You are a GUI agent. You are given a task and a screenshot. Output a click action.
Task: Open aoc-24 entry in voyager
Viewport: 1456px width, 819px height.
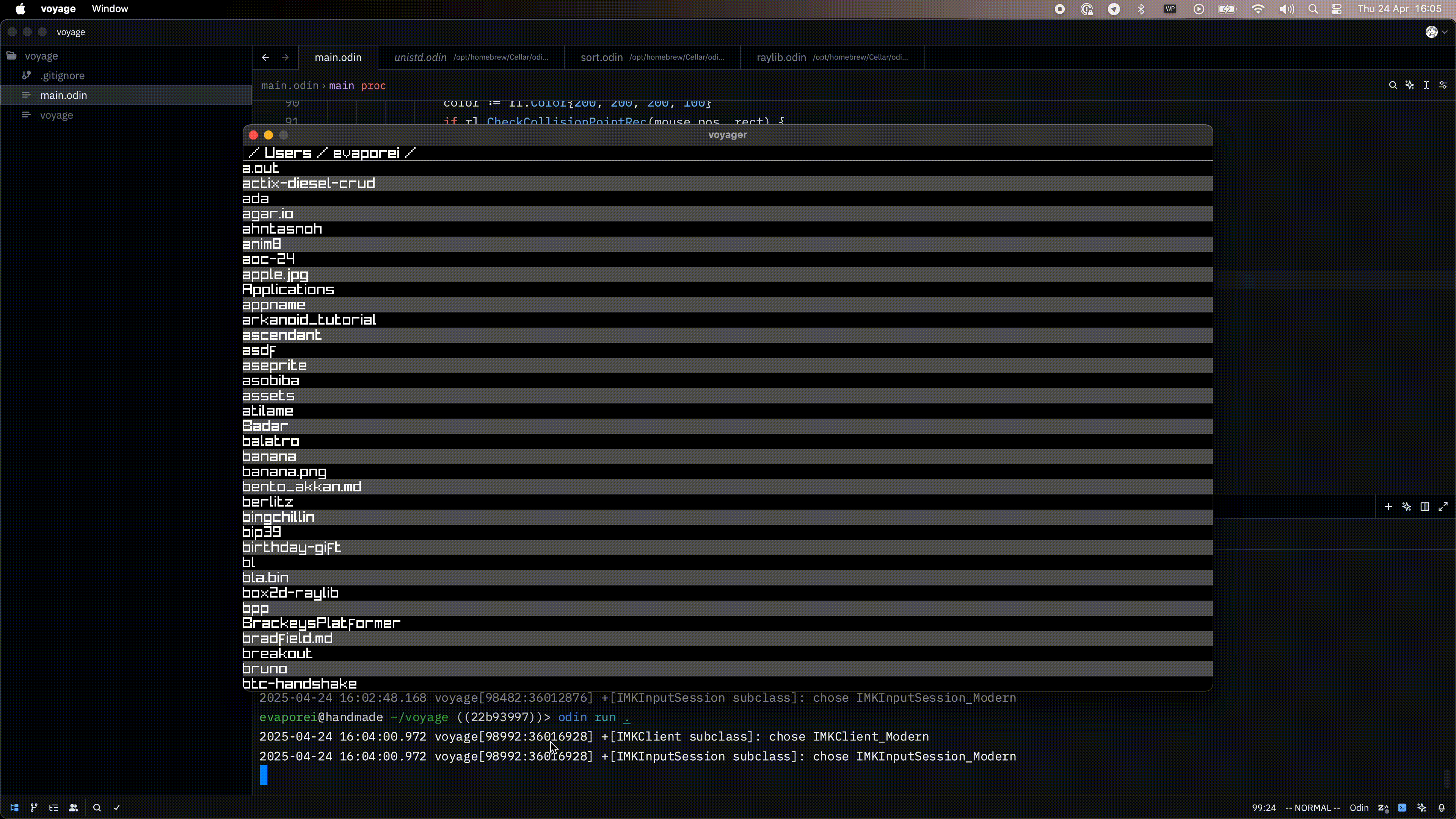(728, 259)
